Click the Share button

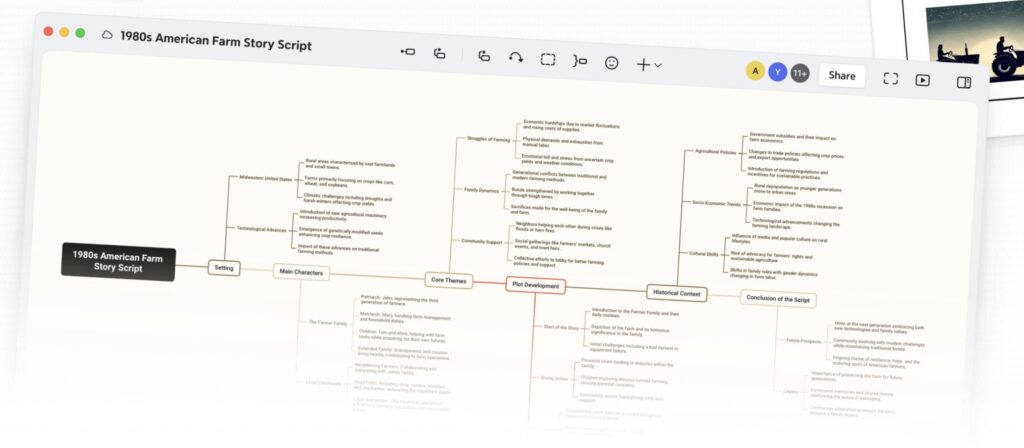tap(842, 76)
